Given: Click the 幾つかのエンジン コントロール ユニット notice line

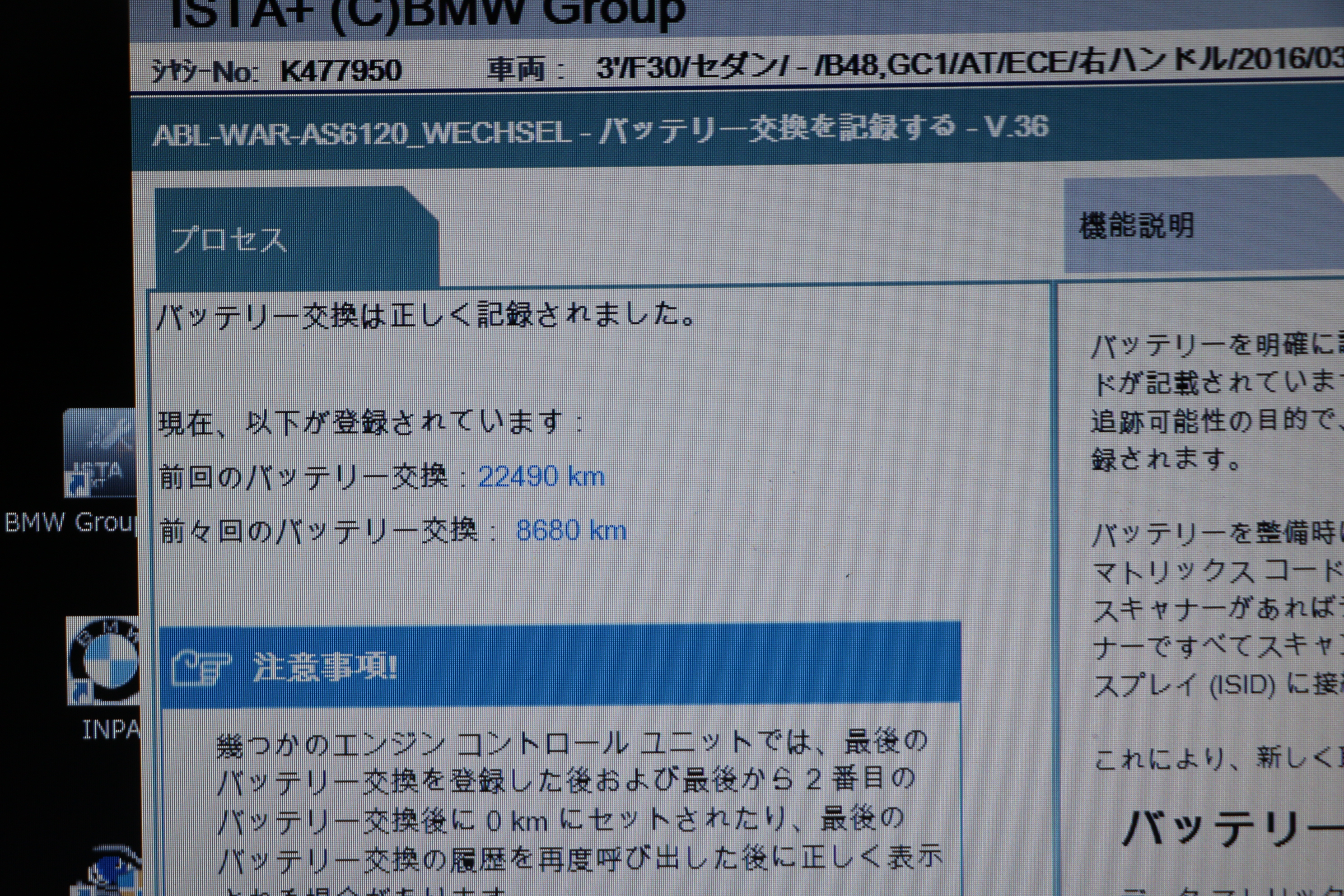Looking at the screenshot, I should pyautogui.click(x=573, y=744).
